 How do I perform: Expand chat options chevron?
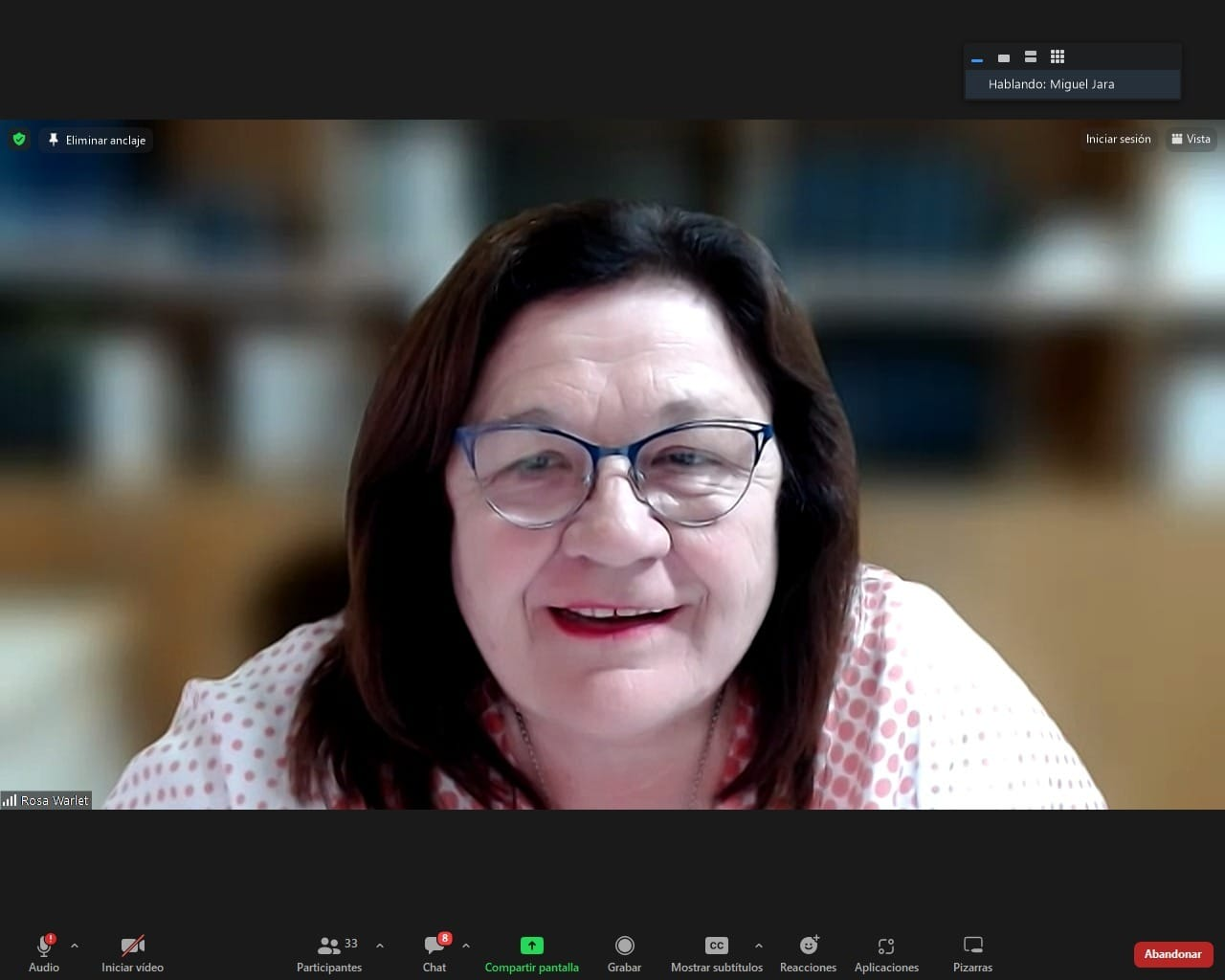coord(466,946)
